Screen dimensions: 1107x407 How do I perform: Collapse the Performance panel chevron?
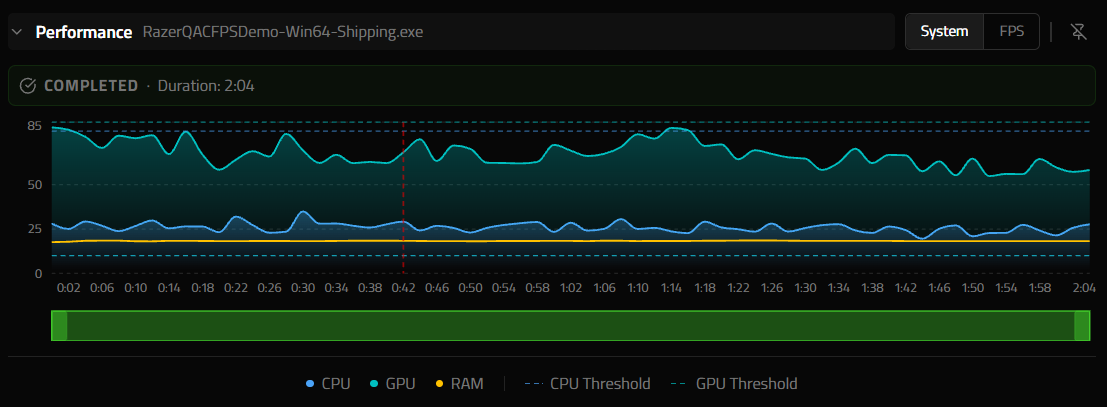click(18, 32)
